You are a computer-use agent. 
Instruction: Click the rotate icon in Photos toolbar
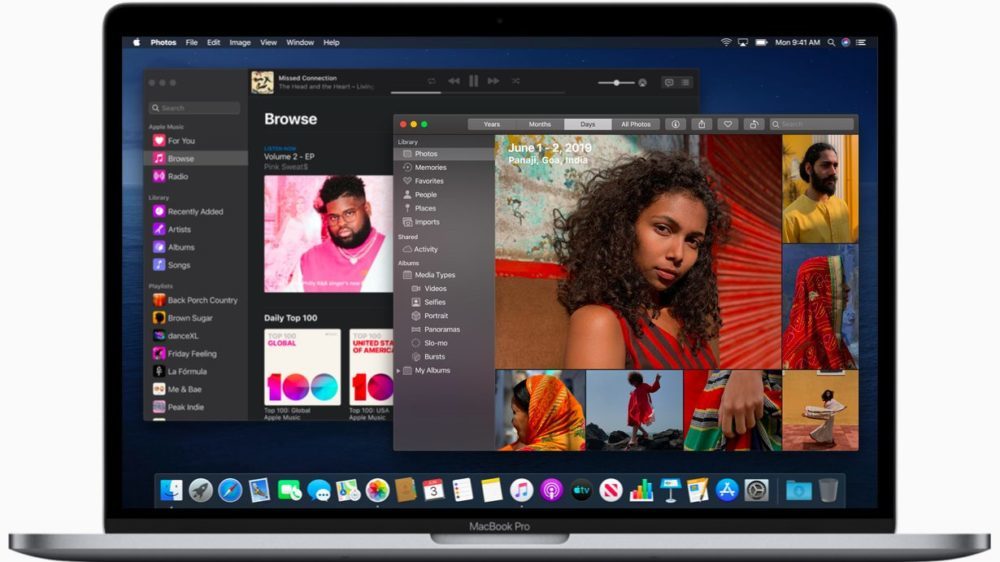click(x=754, y=124)
